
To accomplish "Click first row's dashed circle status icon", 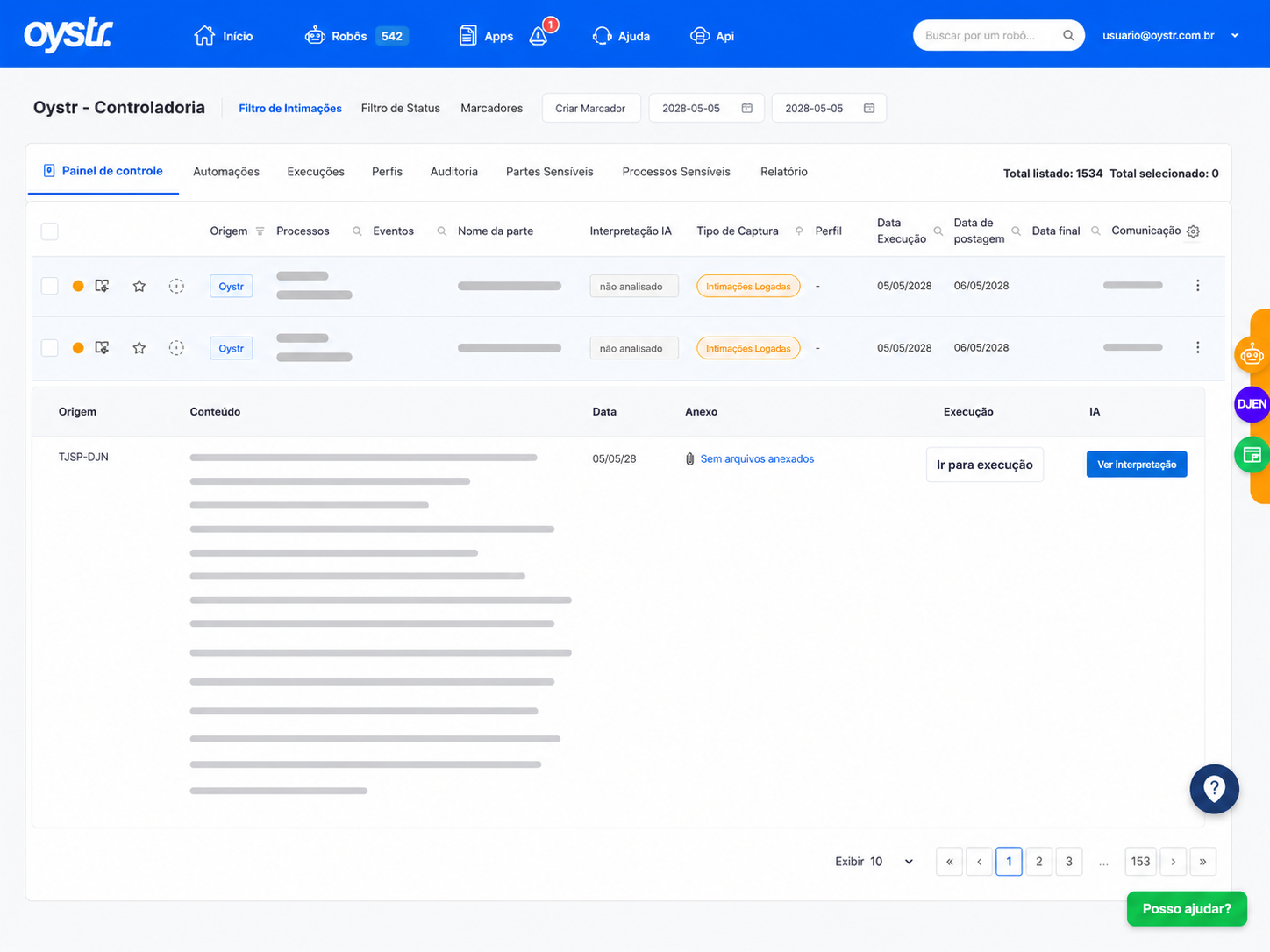I will coord(176,286).
